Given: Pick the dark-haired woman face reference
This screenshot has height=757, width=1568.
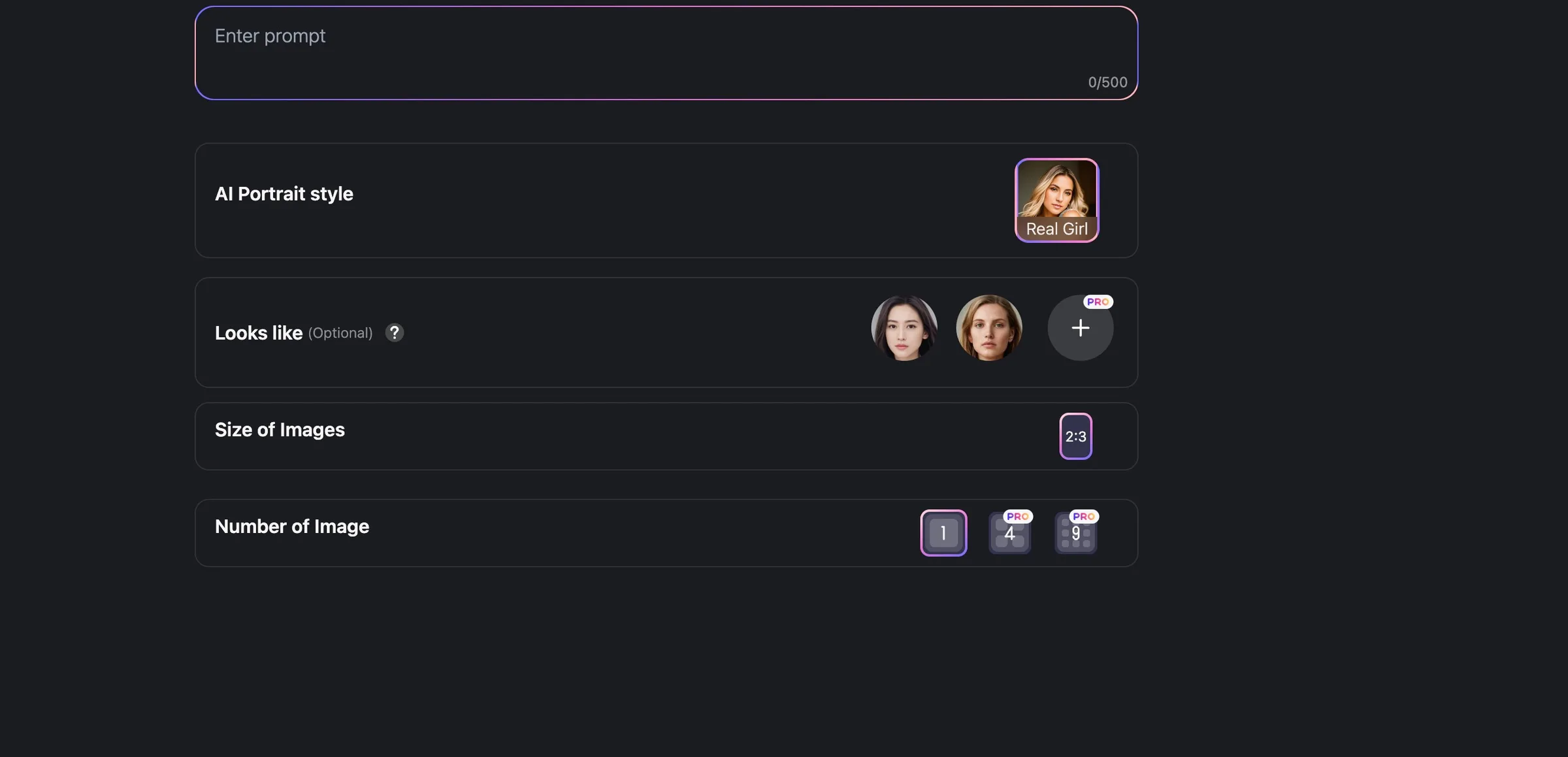Looking at the screenshot, I should pyautogui.click(x=904, y=328).
